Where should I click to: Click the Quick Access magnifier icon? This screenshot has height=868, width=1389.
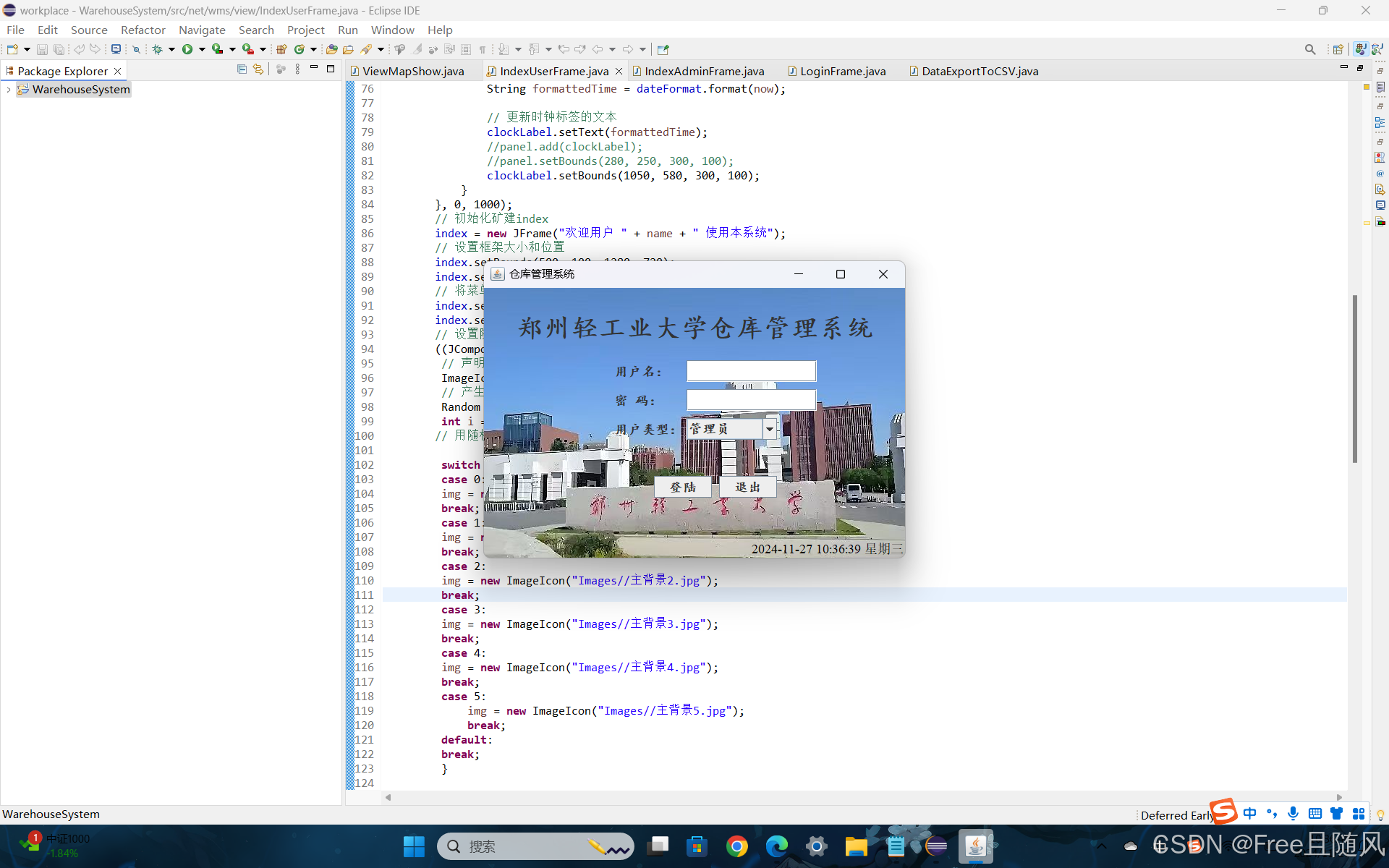coord(1310,49)
